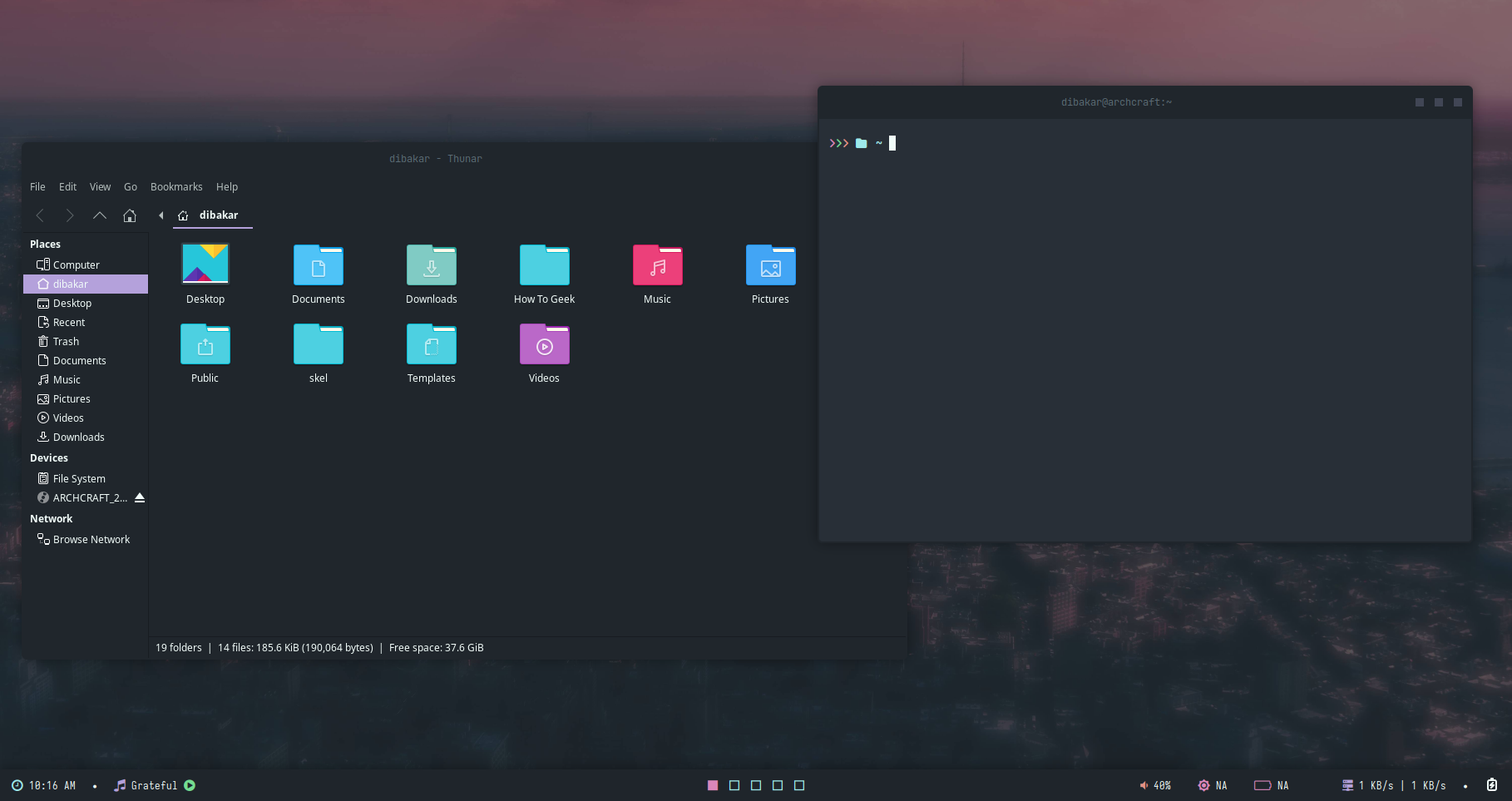
Task: Select Videos in the Places sidebar
Action: click(x=86, y=418)
